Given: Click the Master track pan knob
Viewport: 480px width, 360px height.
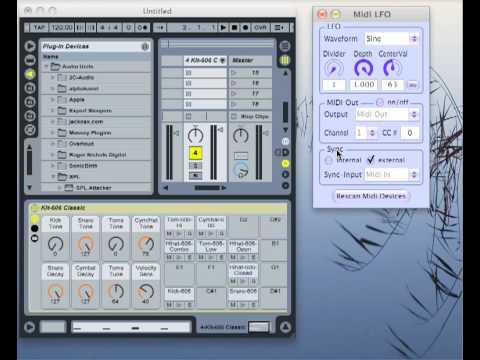Looking at the screenshot, I should [241, 136].
